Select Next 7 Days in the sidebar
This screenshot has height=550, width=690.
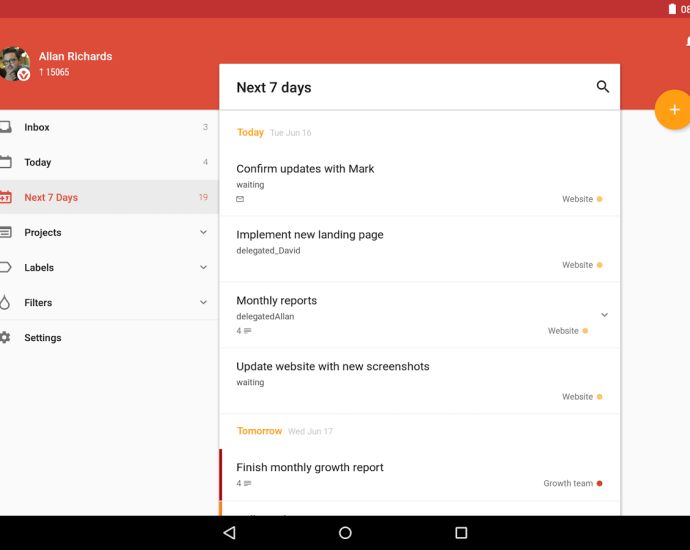[x=109, y=197]
